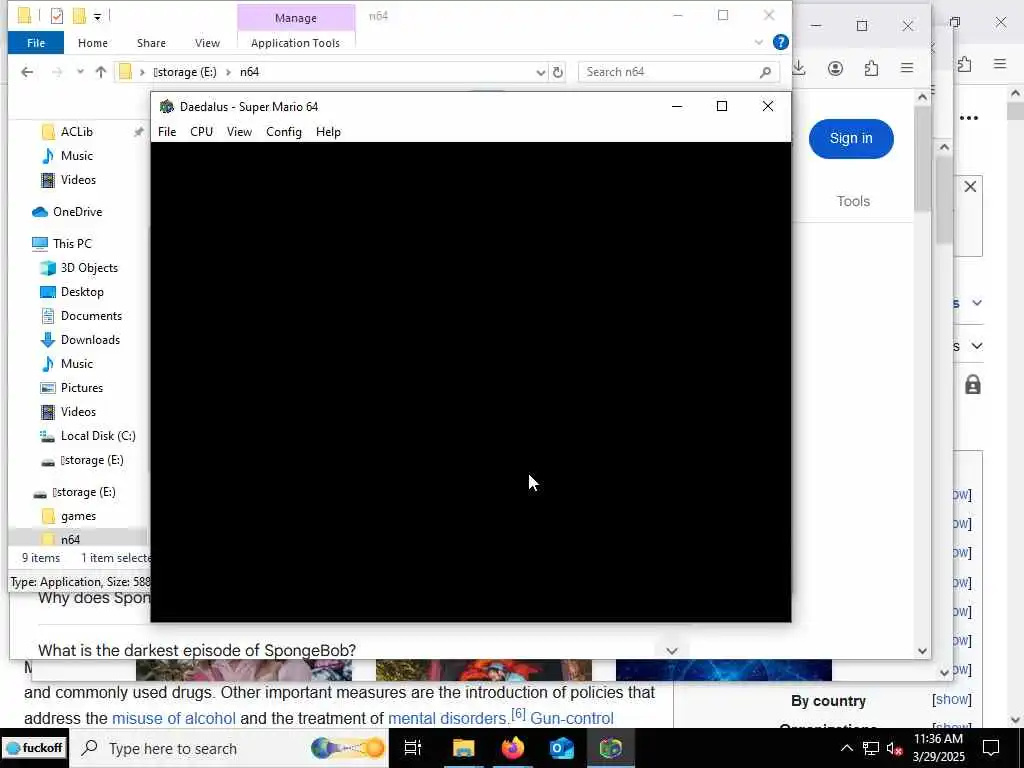This screenshot has height=768, width=1024.
Task: Open browser hamburger menu
Action: (907, 68)
